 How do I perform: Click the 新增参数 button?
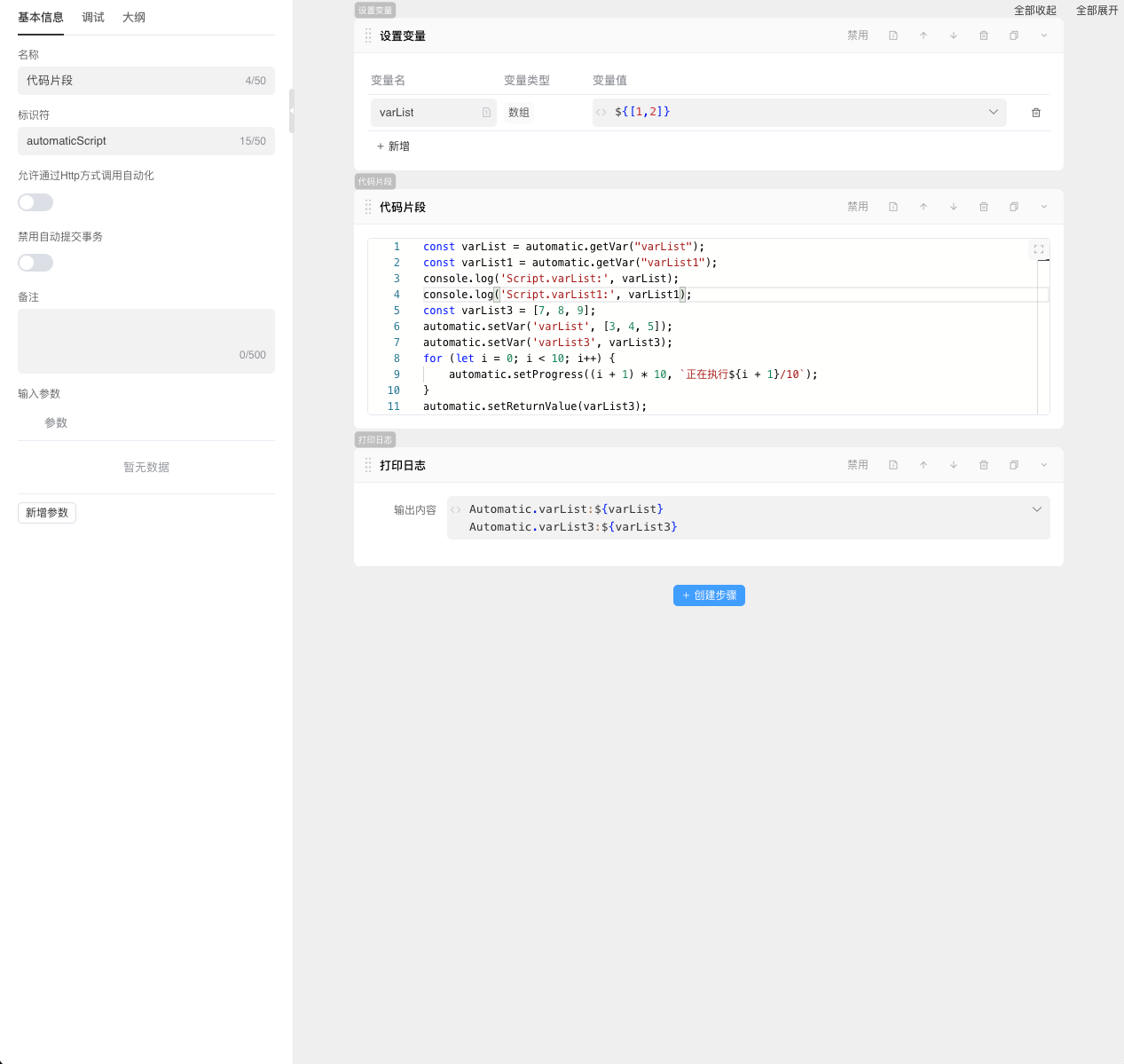point(47,513)
